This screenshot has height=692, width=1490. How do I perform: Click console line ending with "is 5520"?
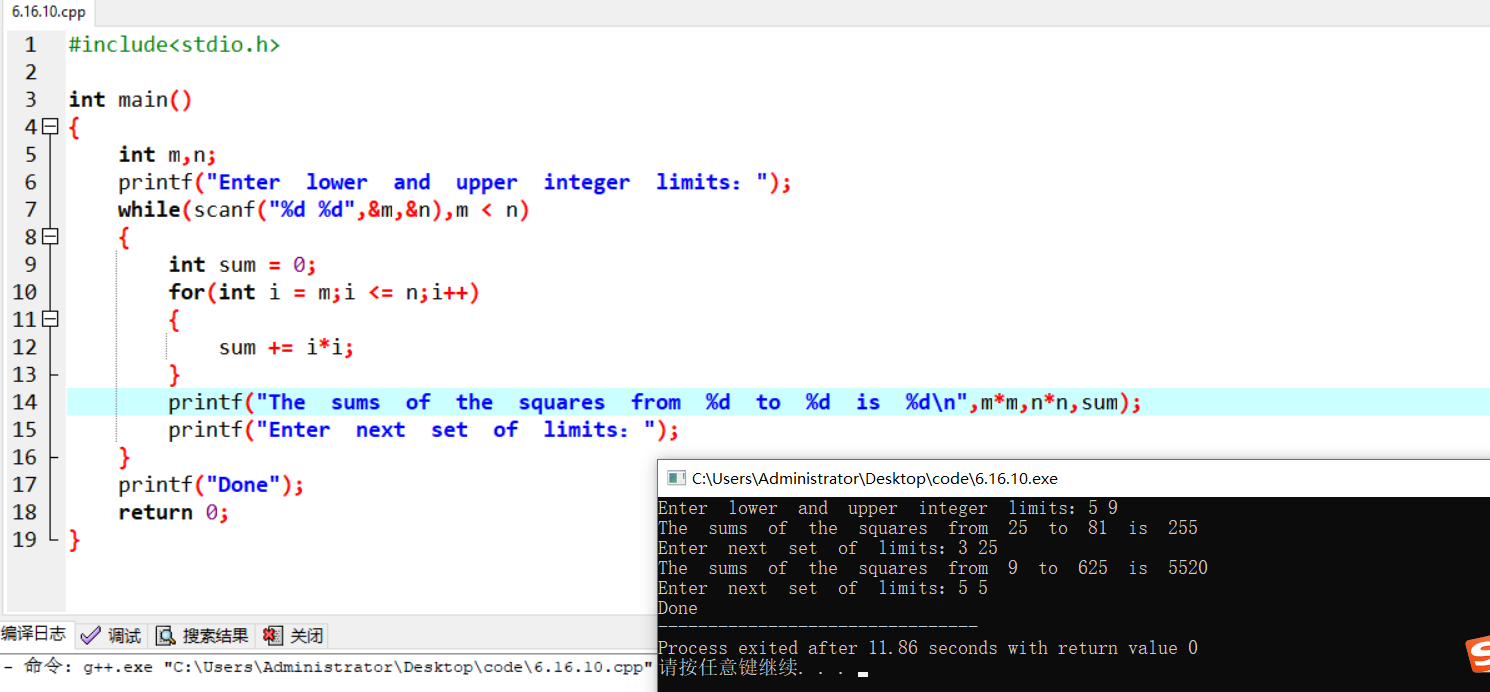(x=933, y=568)
